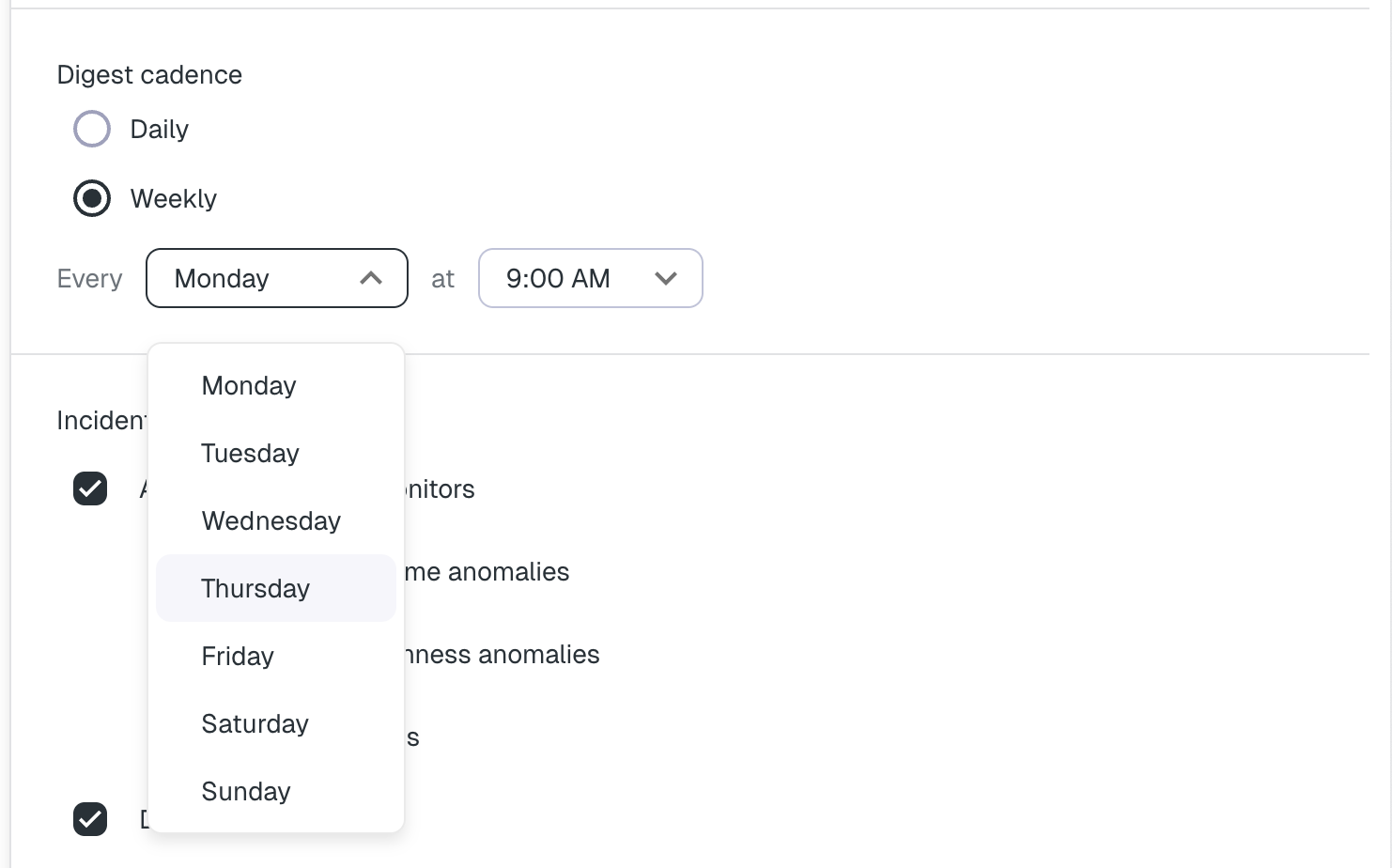The width and height of the screenshot is (1392, 868).
Task: Select the Daily digest cadence option
Action: [x=91, y=129]
